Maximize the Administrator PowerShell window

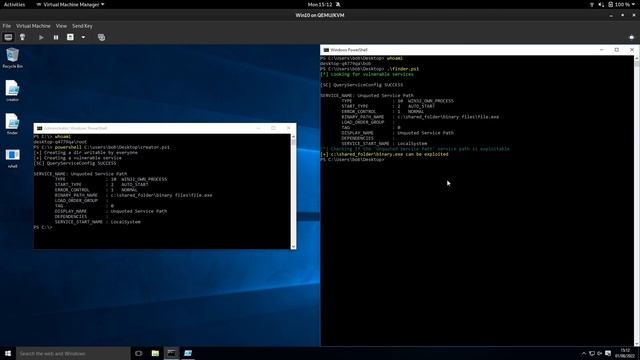[x=273, y=128]
